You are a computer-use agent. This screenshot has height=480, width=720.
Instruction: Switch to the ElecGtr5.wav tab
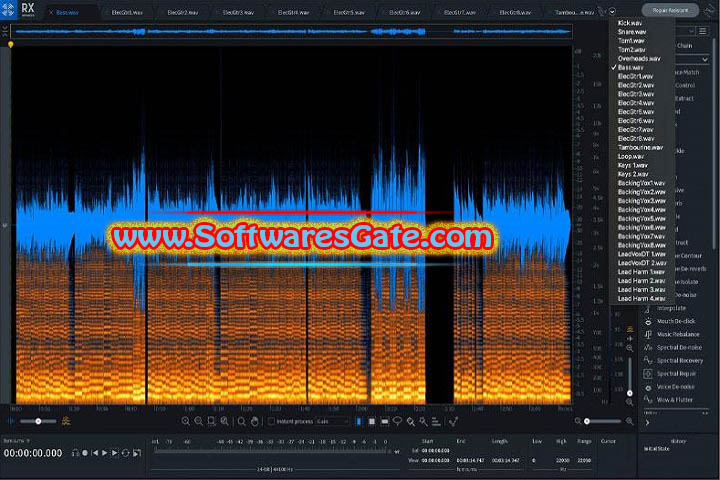(349, 12)
